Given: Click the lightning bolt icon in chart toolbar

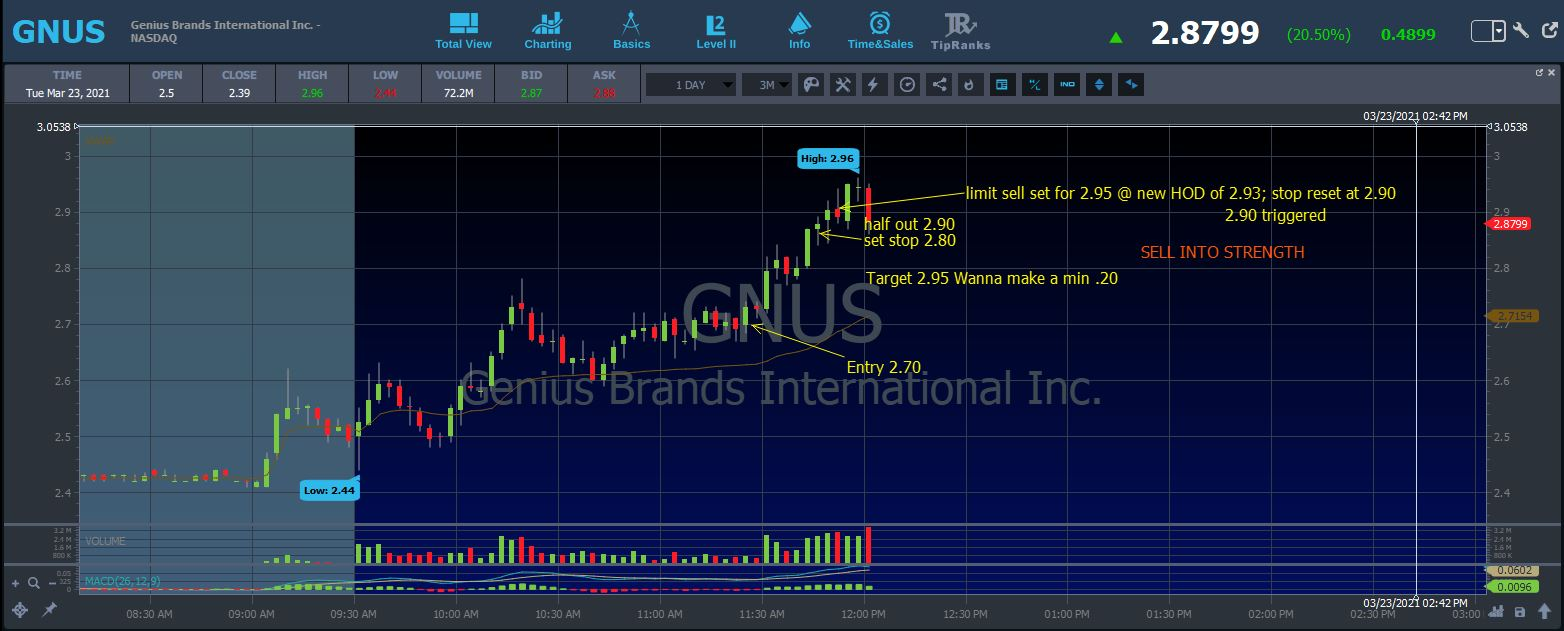Looking at the screenshot, I should point(873,85).
